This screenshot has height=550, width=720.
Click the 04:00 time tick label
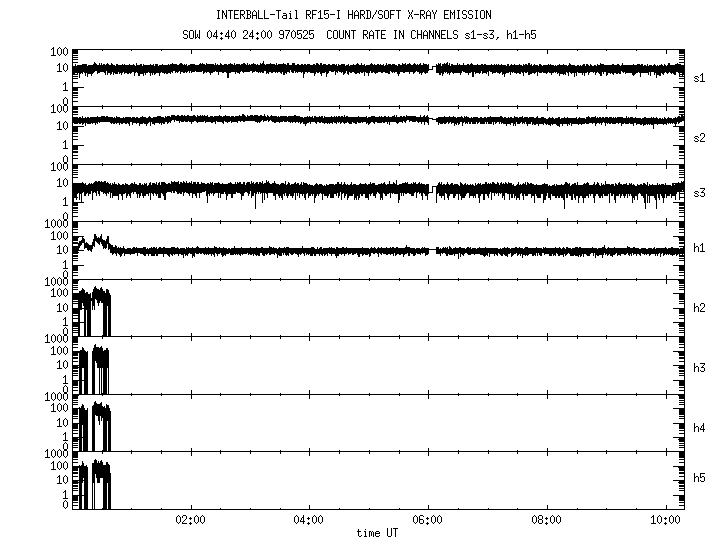point(309,520)
